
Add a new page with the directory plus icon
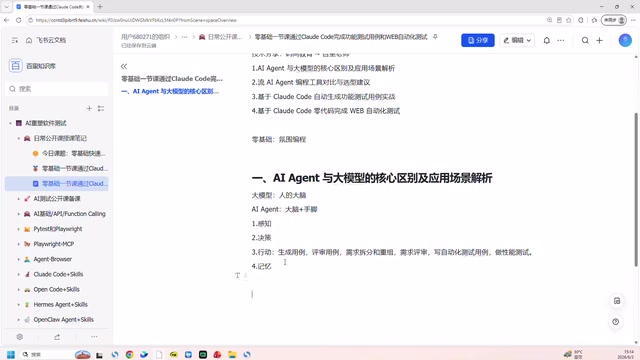pos(89,108)
